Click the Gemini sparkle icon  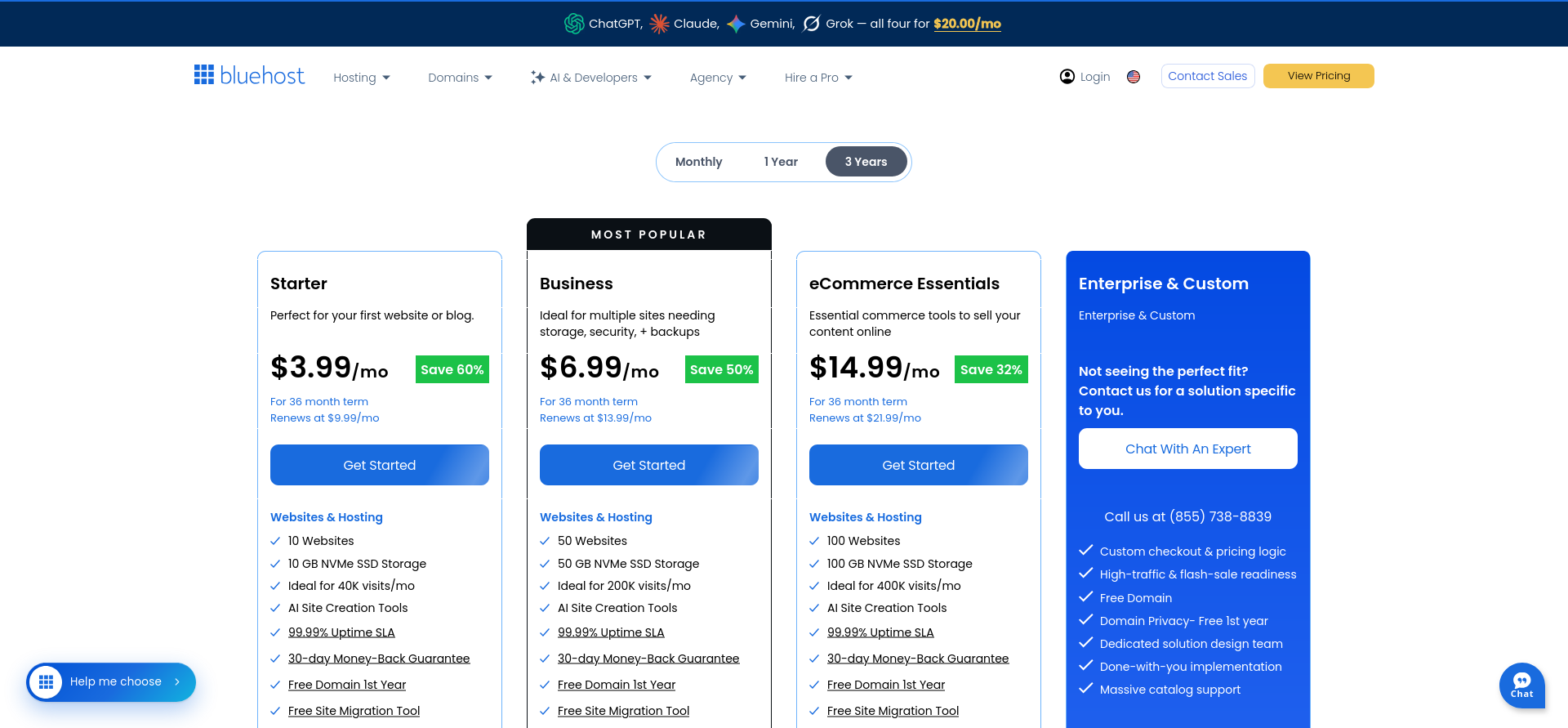pos(736,24)
